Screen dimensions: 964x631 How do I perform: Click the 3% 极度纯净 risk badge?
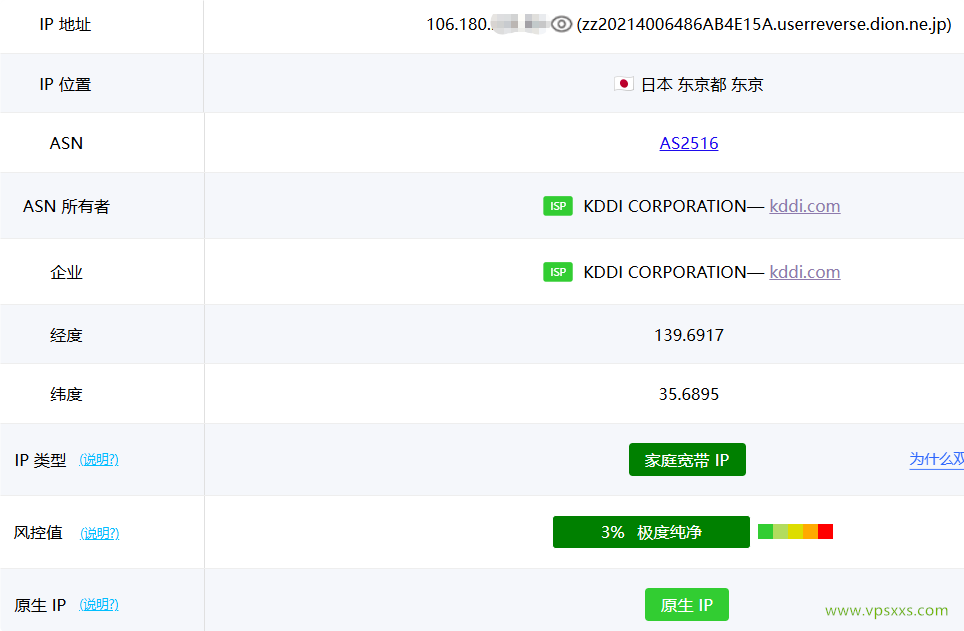point(651,532)
